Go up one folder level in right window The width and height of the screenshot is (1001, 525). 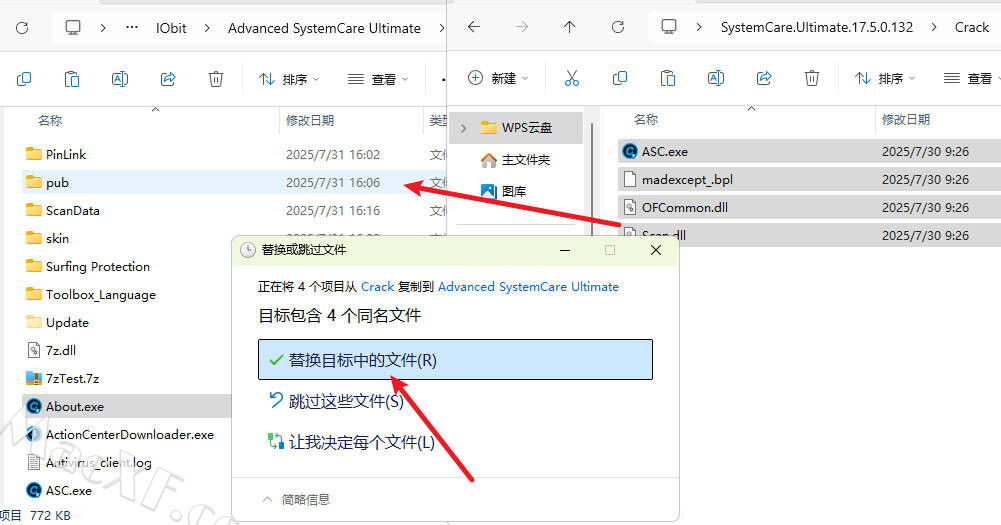[569, 27]
